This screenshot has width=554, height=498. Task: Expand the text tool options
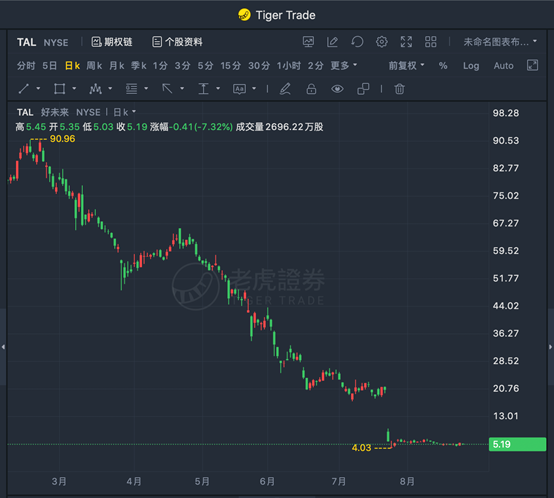(254, 89)
